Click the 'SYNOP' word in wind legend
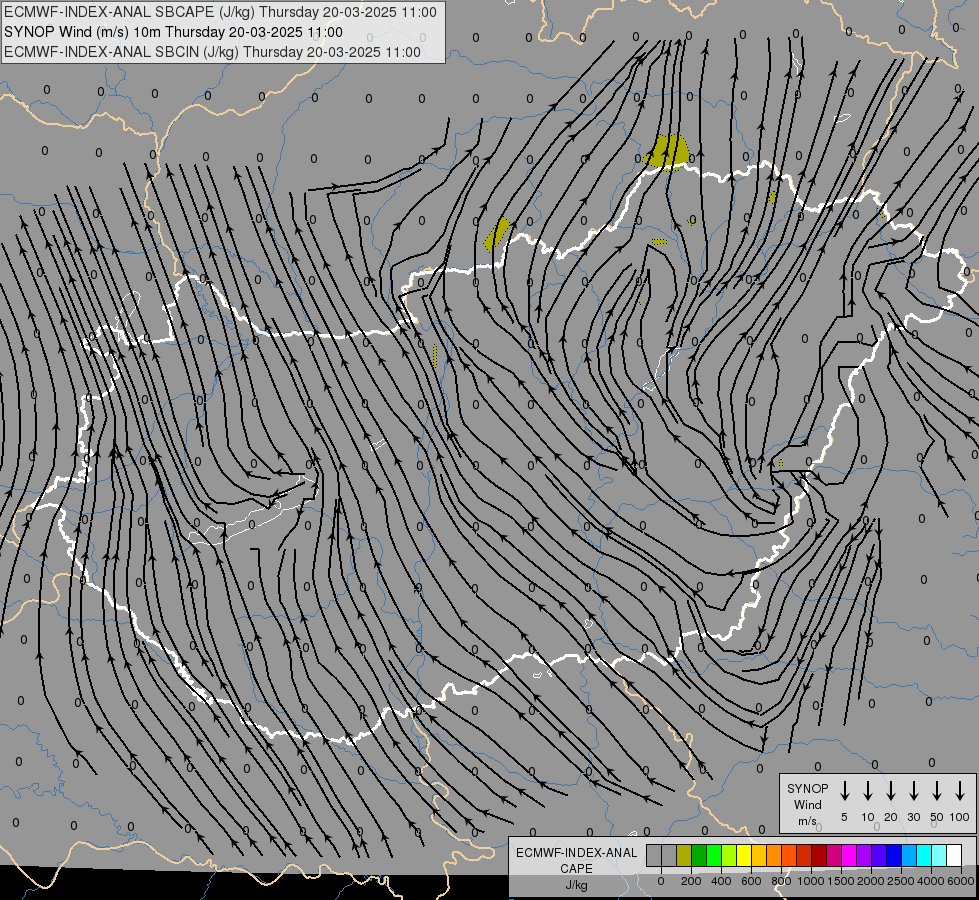 click(807, 789)
